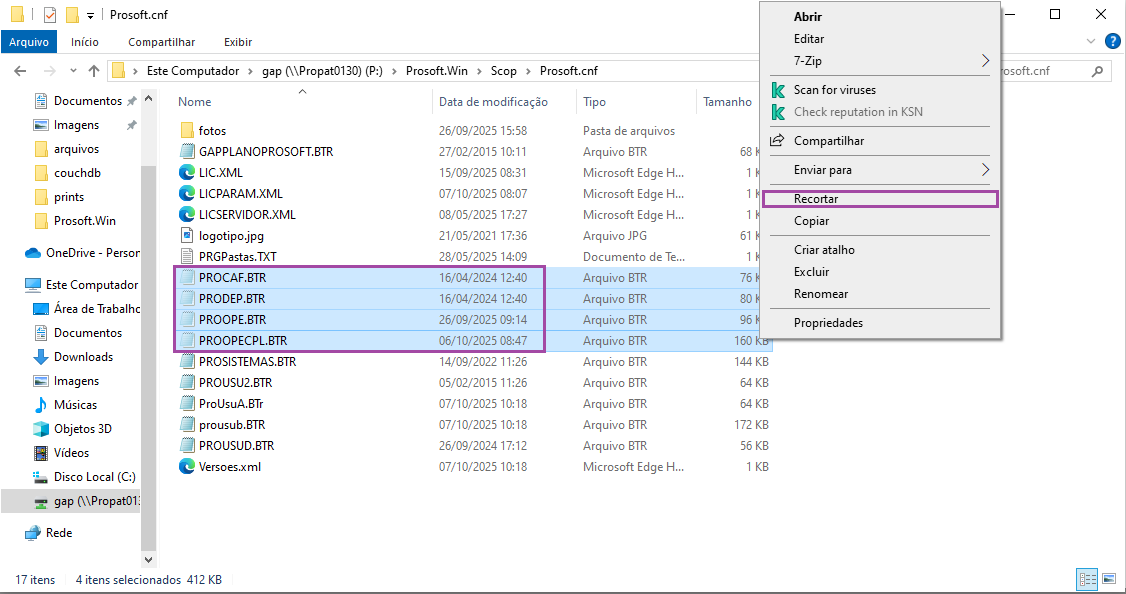The width and height of the screenshot is (1126, 594).
Task: Click the navigation pane vertical scrollbar
Action: 149,330
